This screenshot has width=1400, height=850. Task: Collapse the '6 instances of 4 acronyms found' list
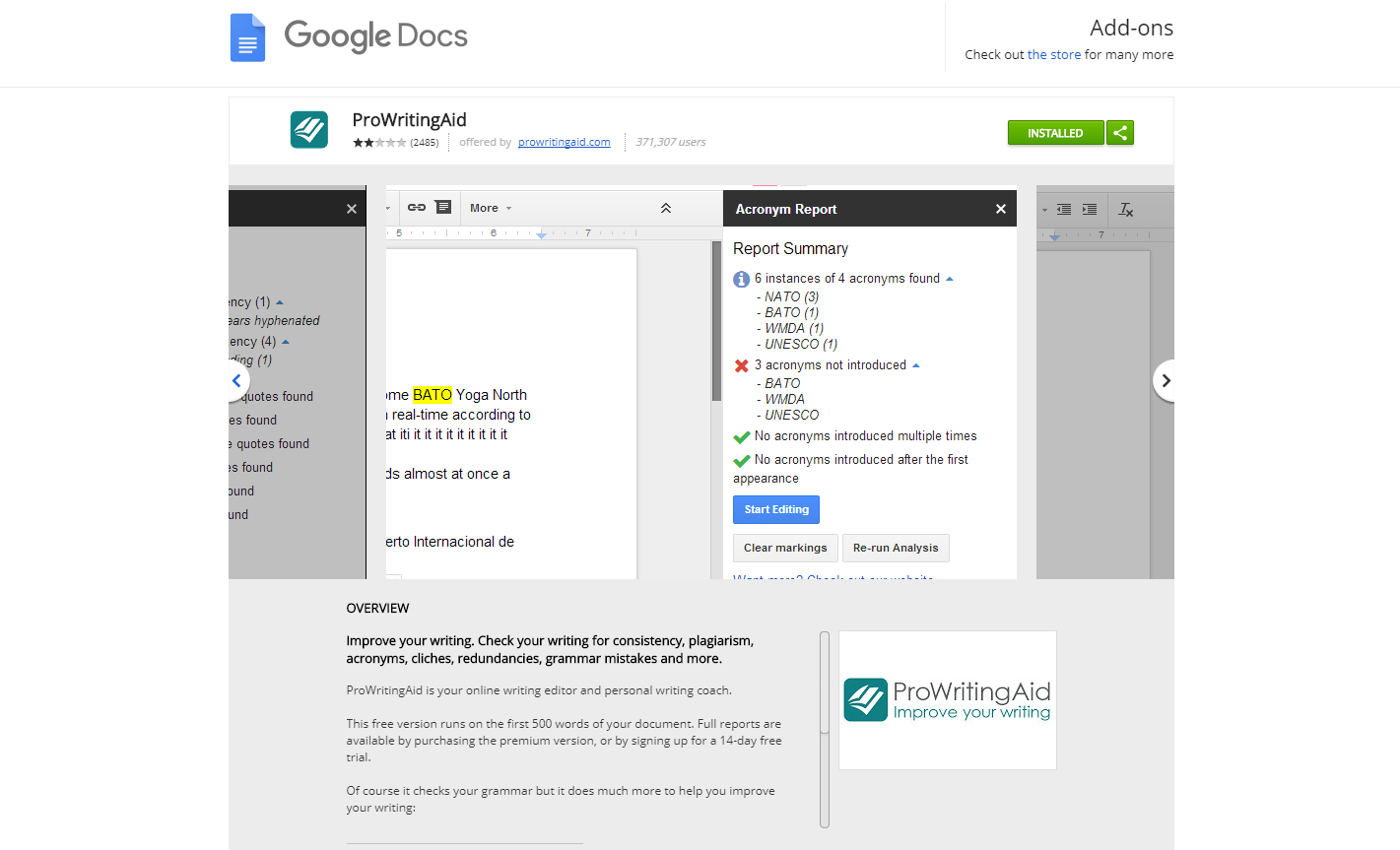pyautogui.click(x=950, y=279)
